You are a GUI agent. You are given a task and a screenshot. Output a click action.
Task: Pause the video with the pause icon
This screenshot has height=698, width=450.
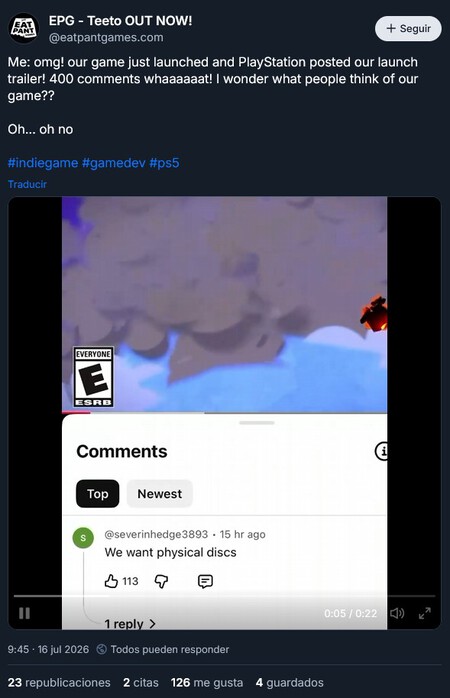(24, 613)
